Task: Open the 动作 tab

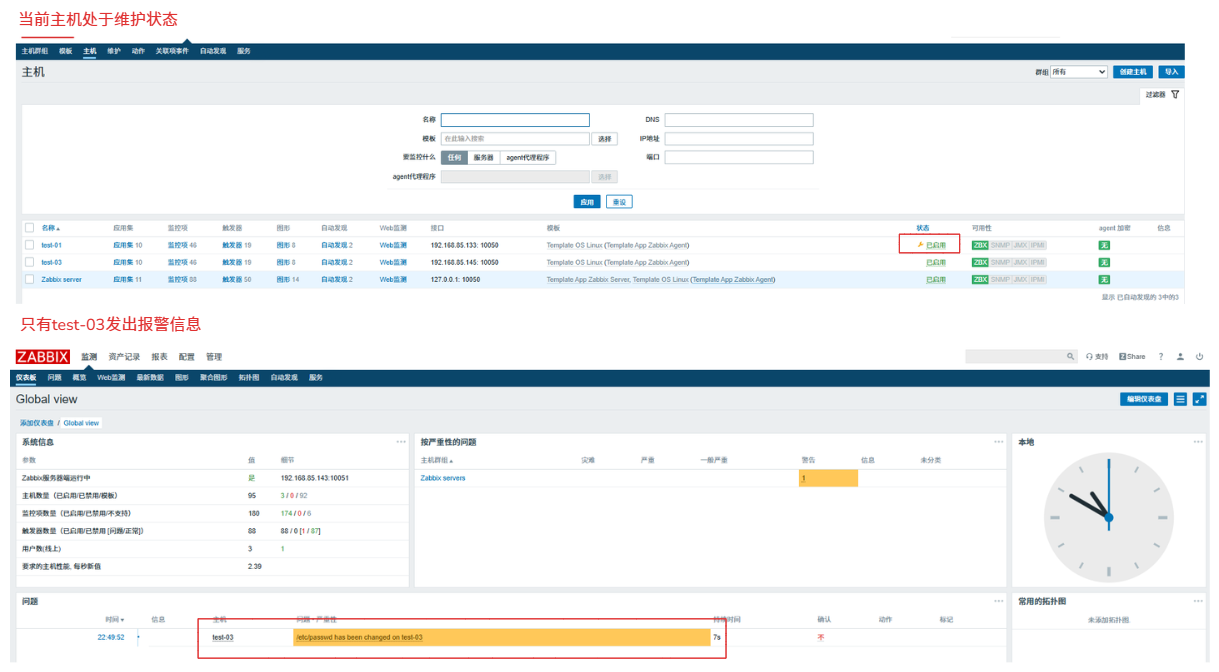Action: coord(138,51)
